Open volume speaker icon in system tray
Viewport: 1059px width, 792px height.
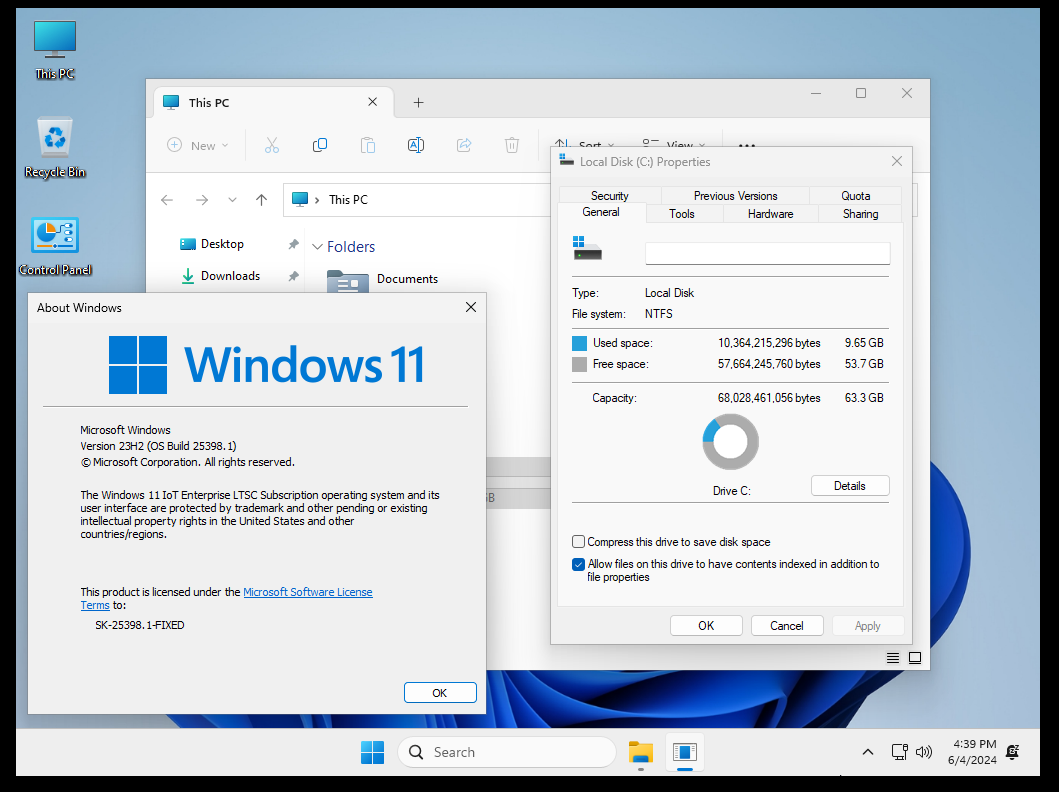pyautogui.click(x=923, y=752)
